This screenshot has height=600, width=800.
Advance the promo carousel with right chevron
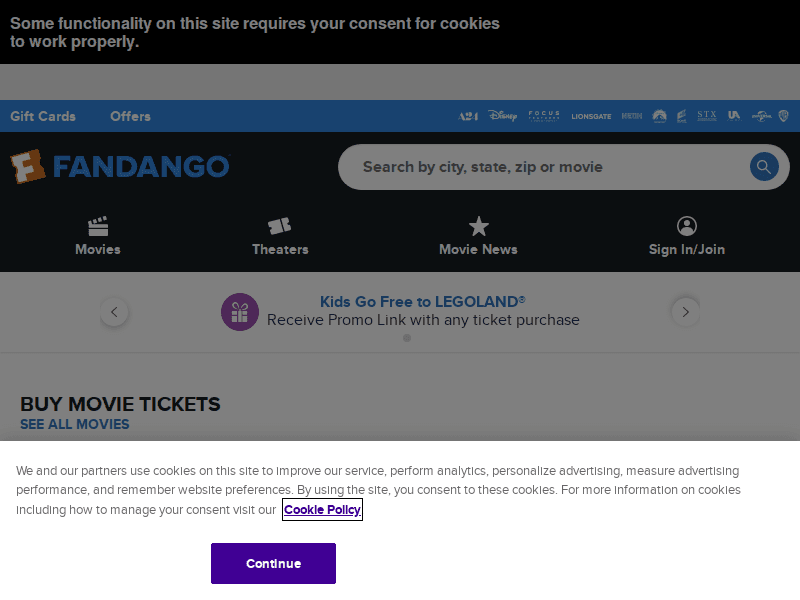(x=685, y=311)
